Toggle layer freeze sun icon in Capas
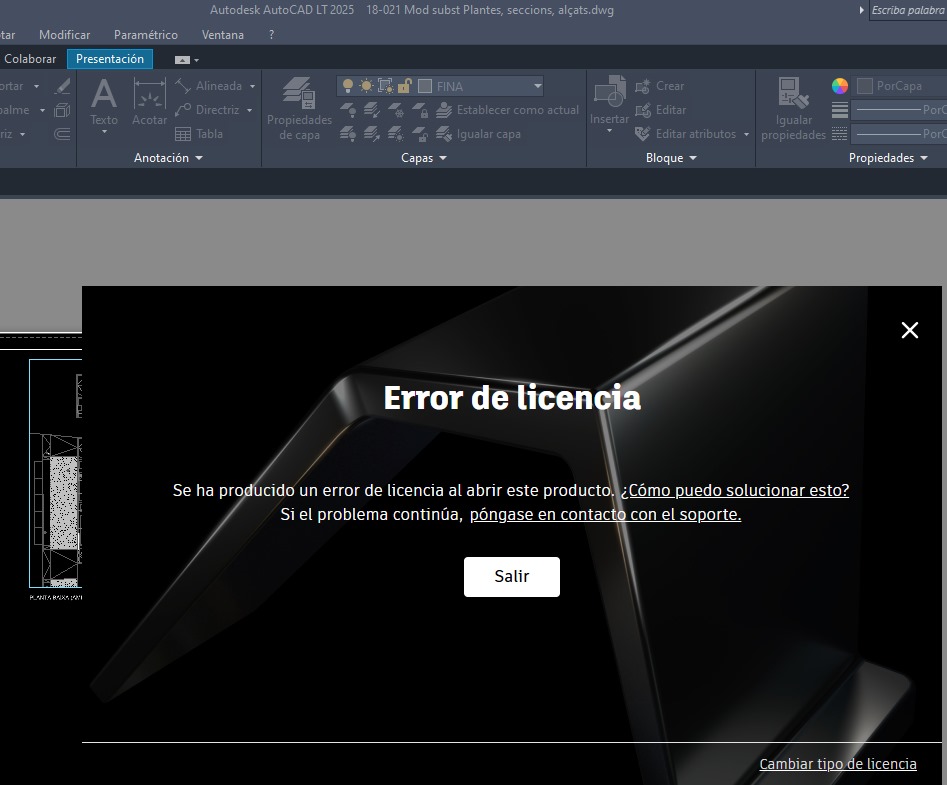This screenshot has width=947, height=785. tap(366, 86)
